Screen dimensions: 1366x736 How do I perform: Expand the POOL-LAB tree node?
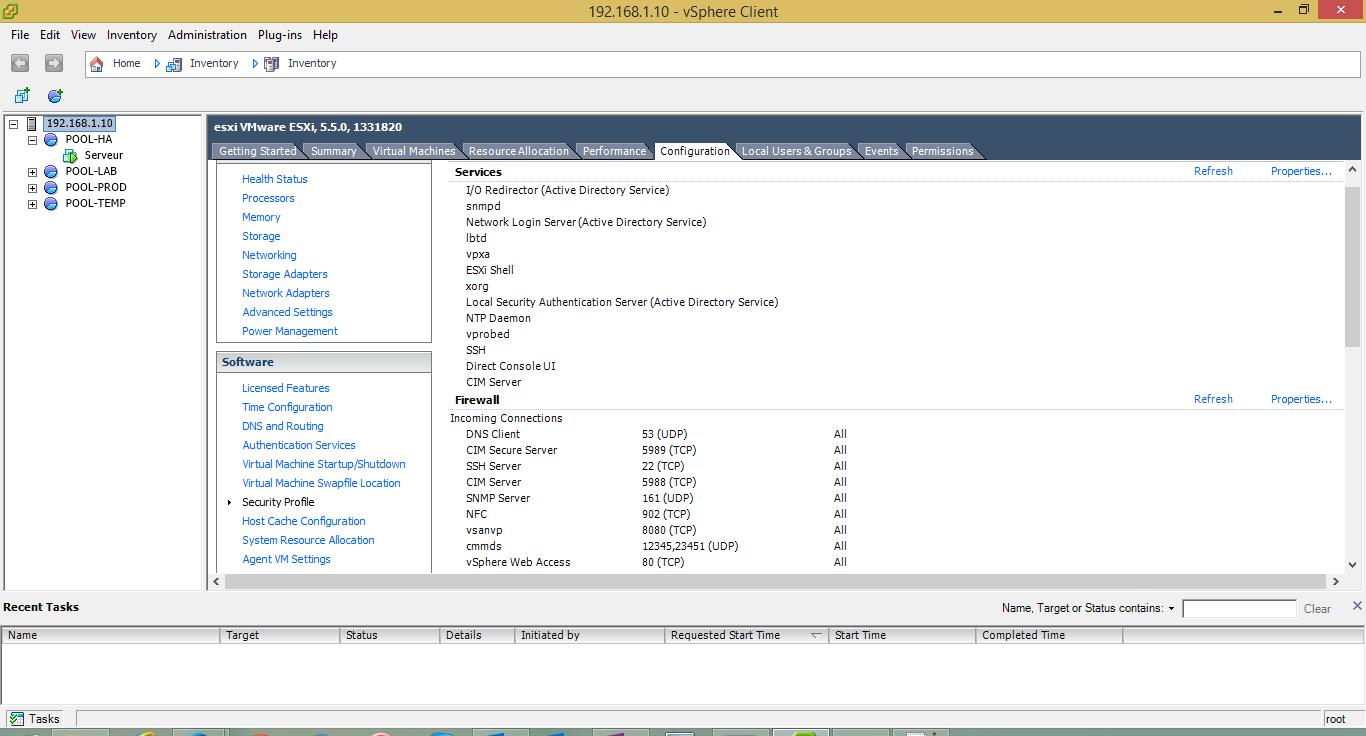pos(32,172)
